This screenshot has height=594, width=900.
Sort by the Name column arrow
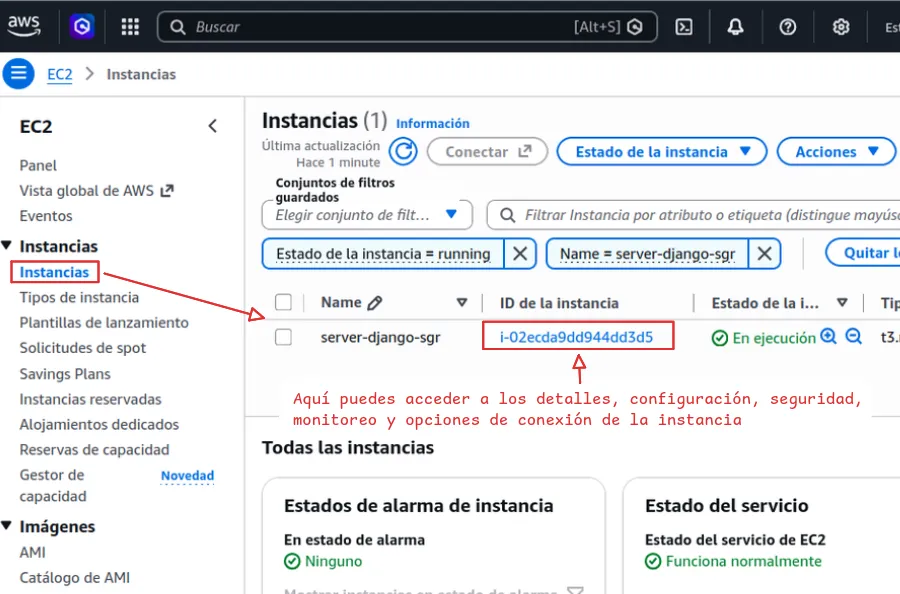(461, 302)
